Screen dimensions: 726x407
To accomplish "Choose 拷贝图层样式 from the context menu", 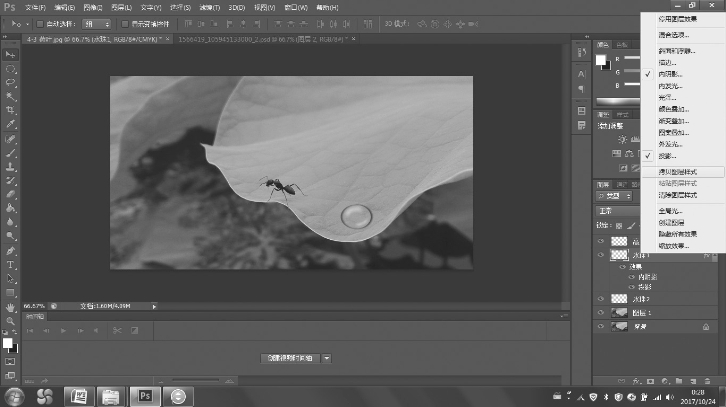I will click(x=678, y=172).
